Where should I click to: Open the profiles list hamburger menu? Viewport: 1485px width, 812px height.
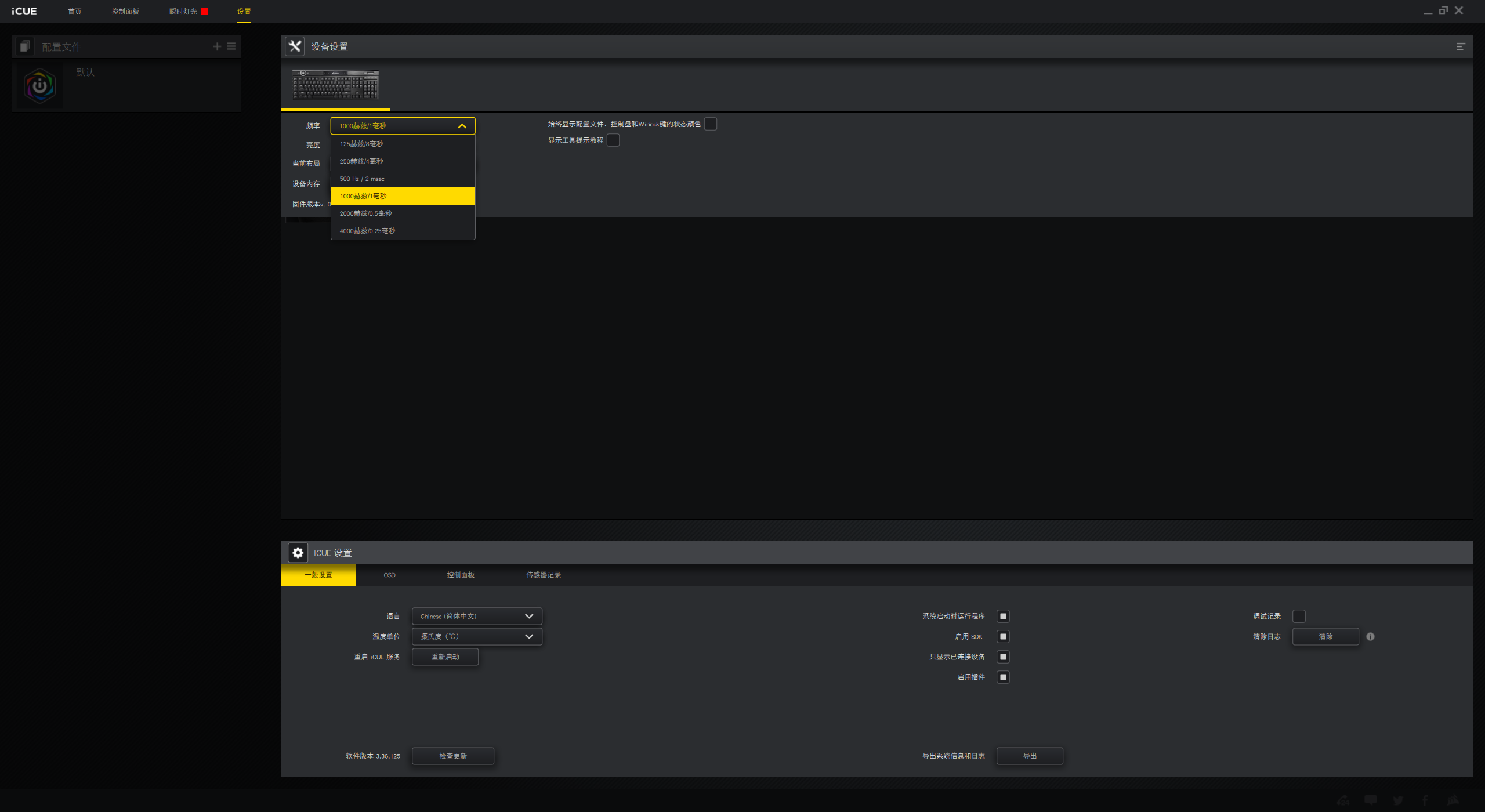(231, 46)
